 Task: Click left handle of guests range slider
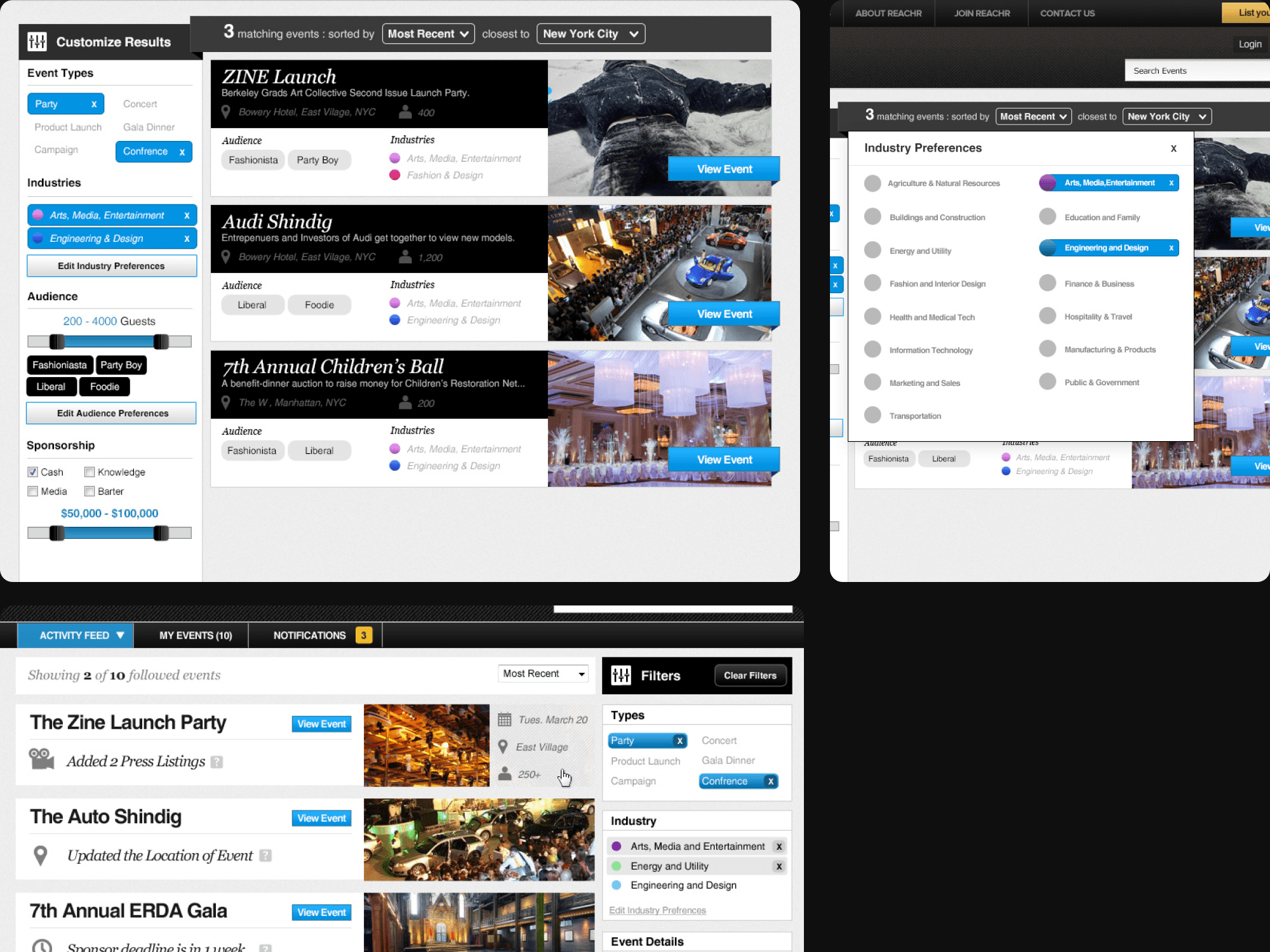coord(57,342)
